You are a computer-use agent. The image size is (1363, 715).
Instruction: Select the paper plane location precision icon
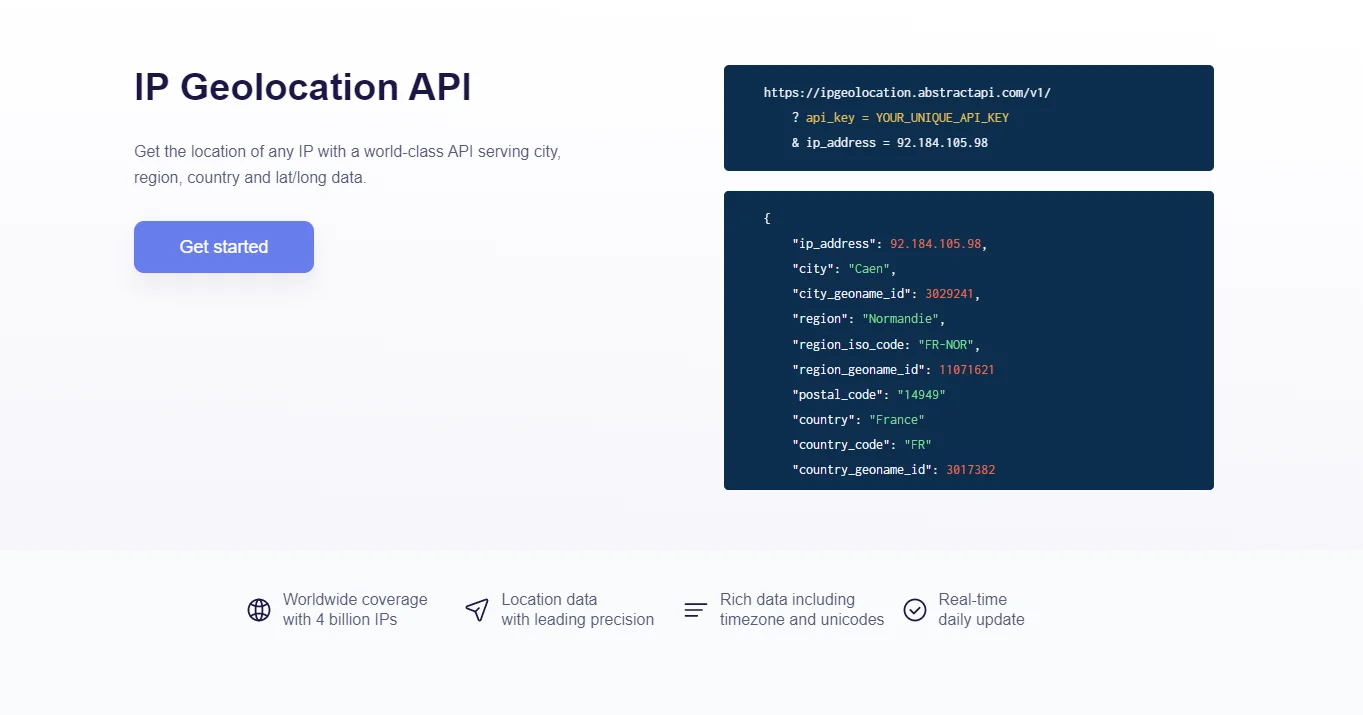click(477, 609)
